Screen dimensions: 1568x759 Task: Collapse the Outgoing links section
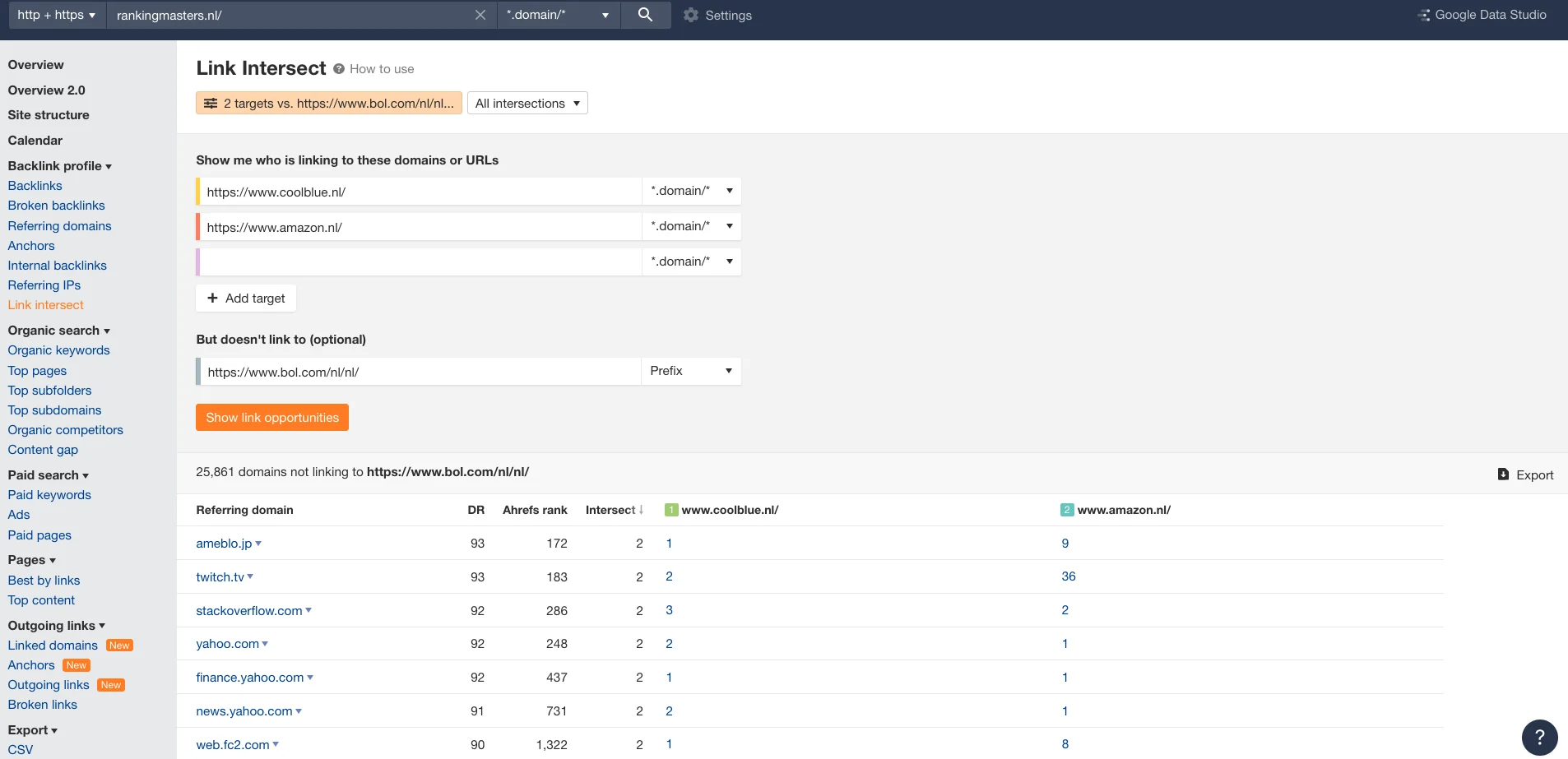(x=57, y=626)
